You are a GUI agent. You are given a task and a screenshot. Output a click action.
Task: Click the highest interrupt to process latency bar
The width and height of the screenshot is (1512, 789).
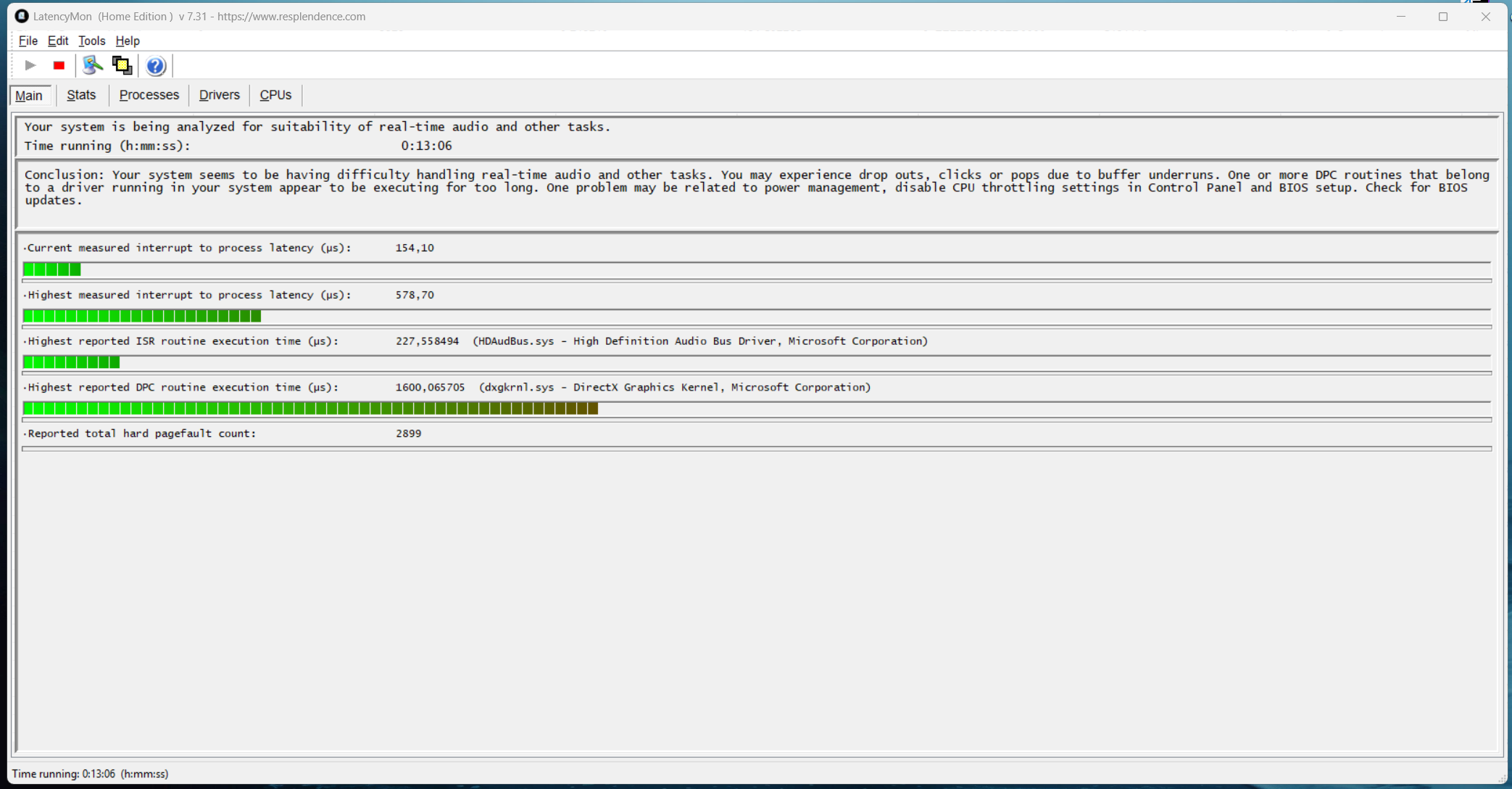click(x=757, y=316)
